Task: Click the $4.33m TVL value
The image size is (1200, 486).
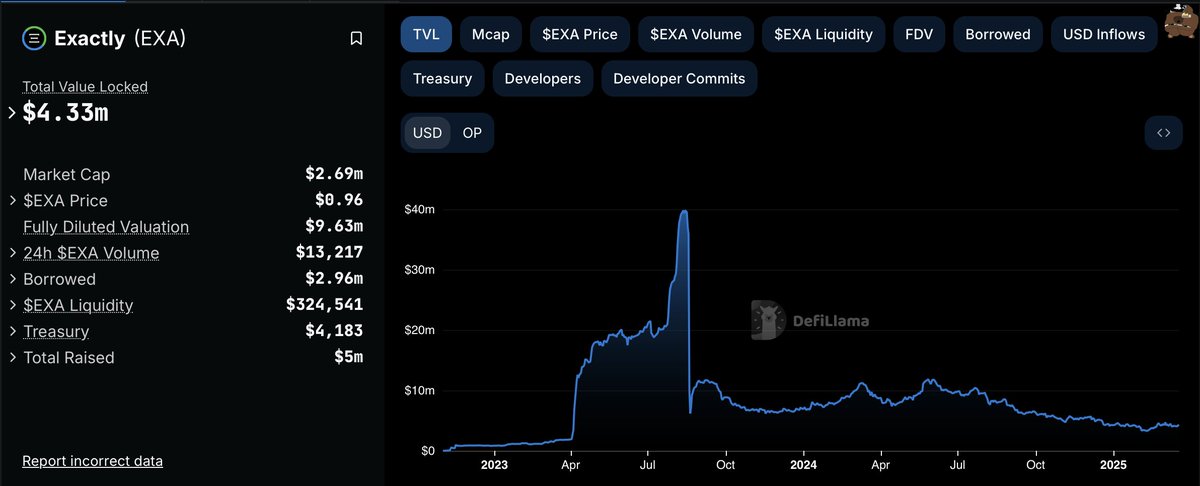Action: pos(65,113)
